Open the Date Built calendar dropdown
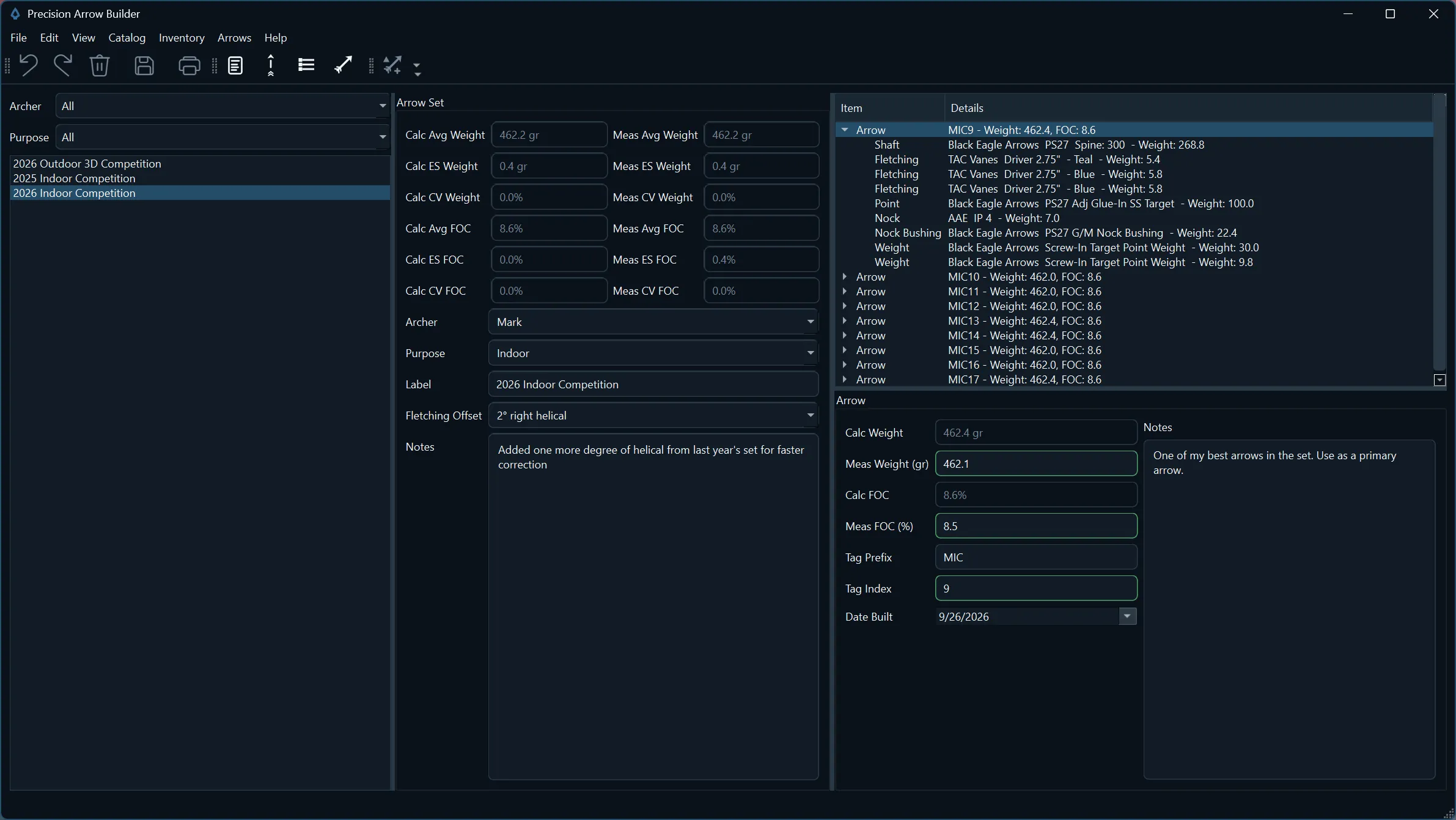This screenshot has width=1456, height=820. (1127, 616)
